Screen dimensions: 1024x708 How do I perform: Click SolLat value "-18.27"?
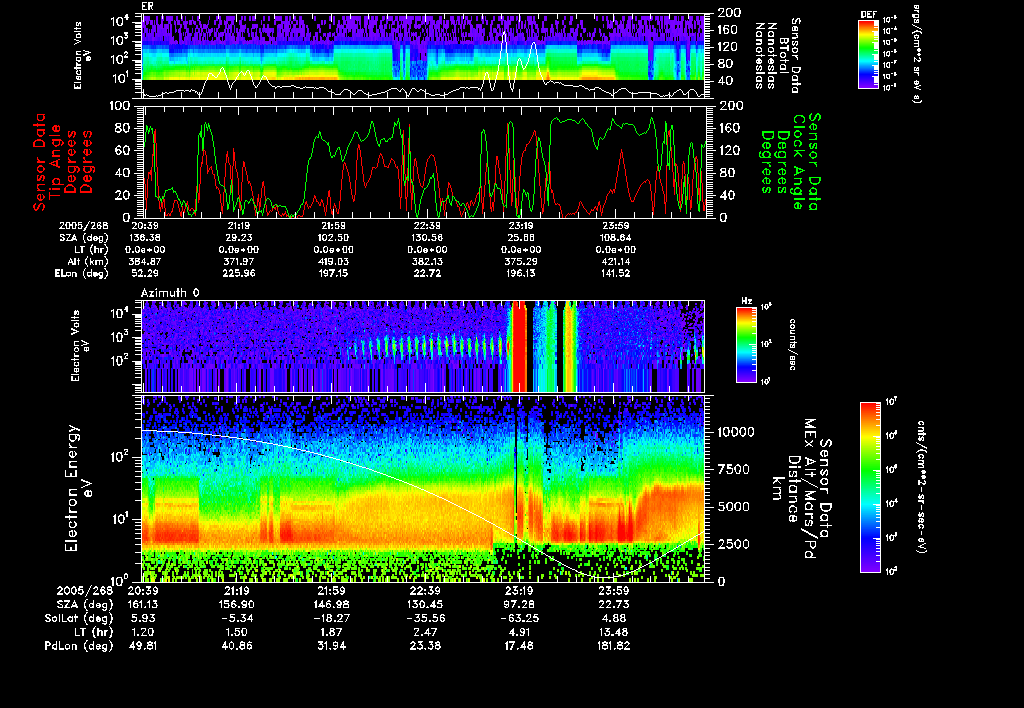(x=331, y=619)
